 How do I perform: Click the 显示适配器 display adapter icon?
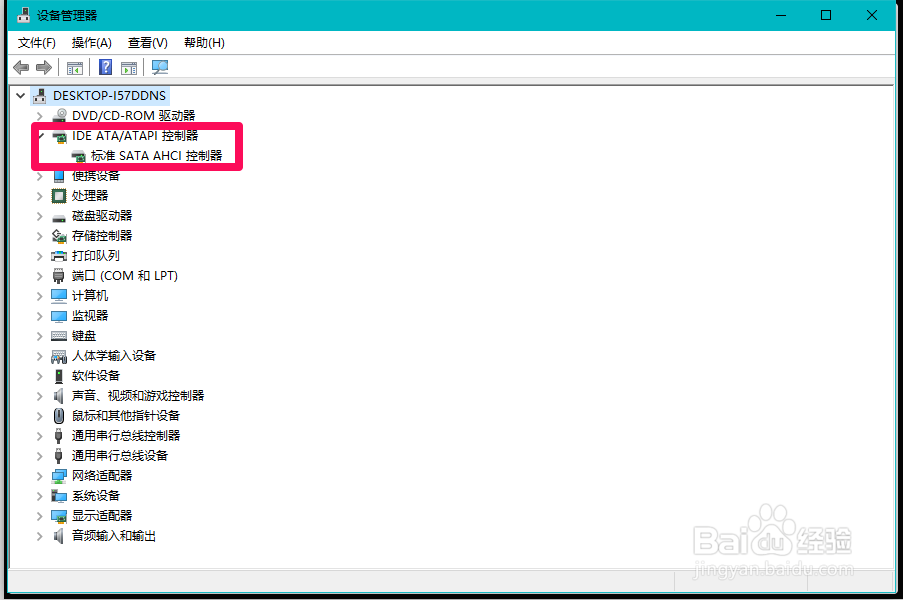[x=59, y=516]
